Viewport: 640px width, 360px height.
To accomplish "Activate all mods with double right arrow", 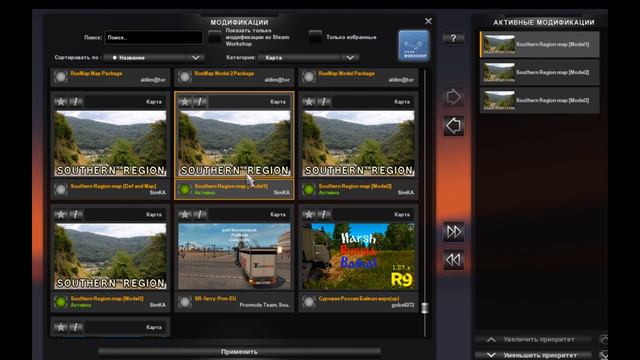I will pyautogui.click(x=453, y=232).
